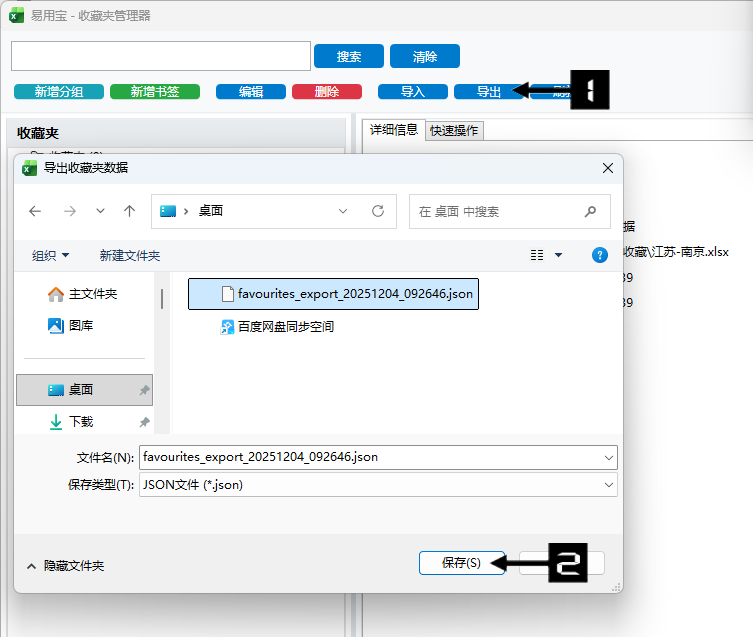Click the search magnifier icon
Screen dimensions: 753x637
pyautogui.click(x=590, y=211)
